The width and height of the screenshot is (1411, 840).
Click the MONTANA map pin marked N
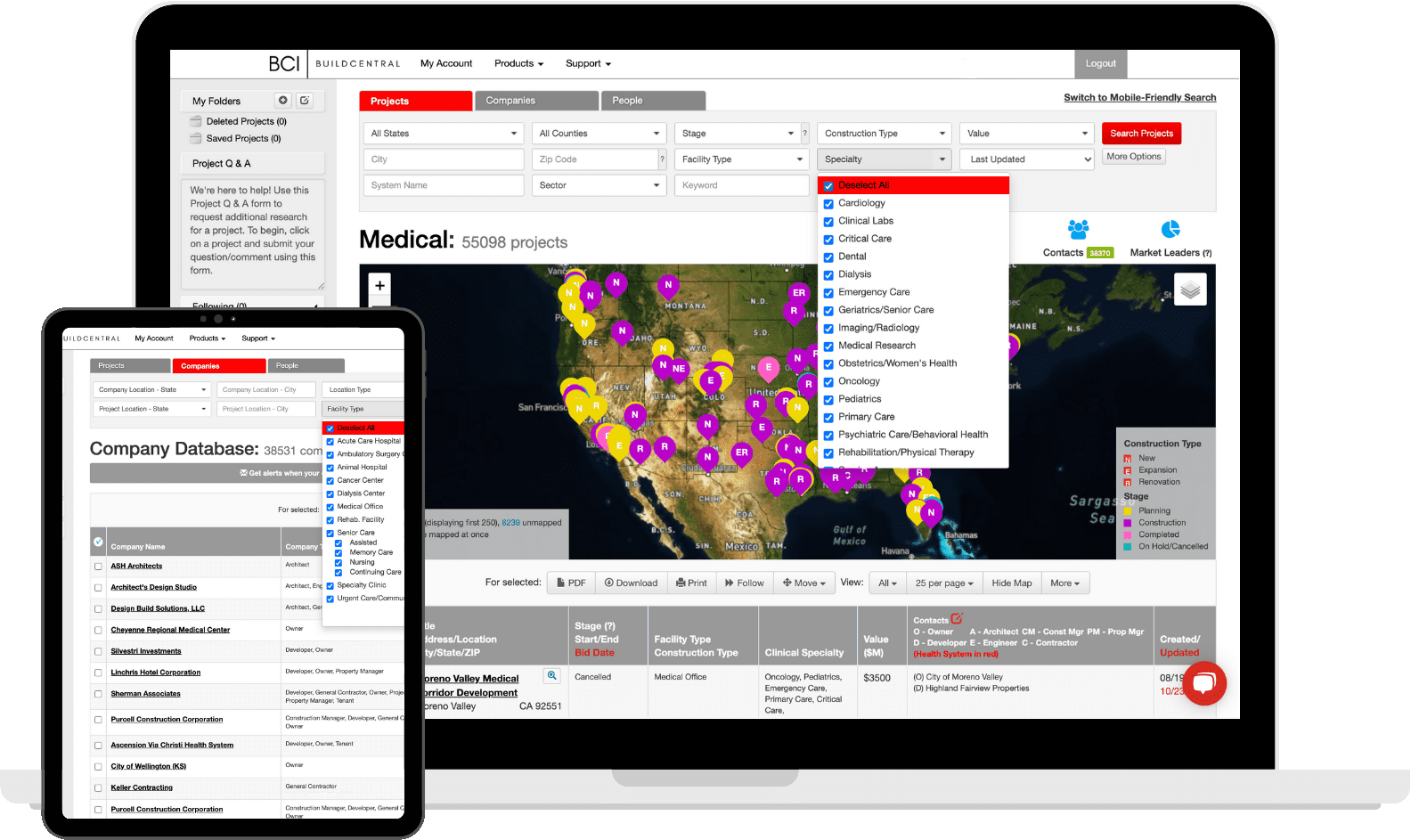pyautogui.click(x=668, y=285)
